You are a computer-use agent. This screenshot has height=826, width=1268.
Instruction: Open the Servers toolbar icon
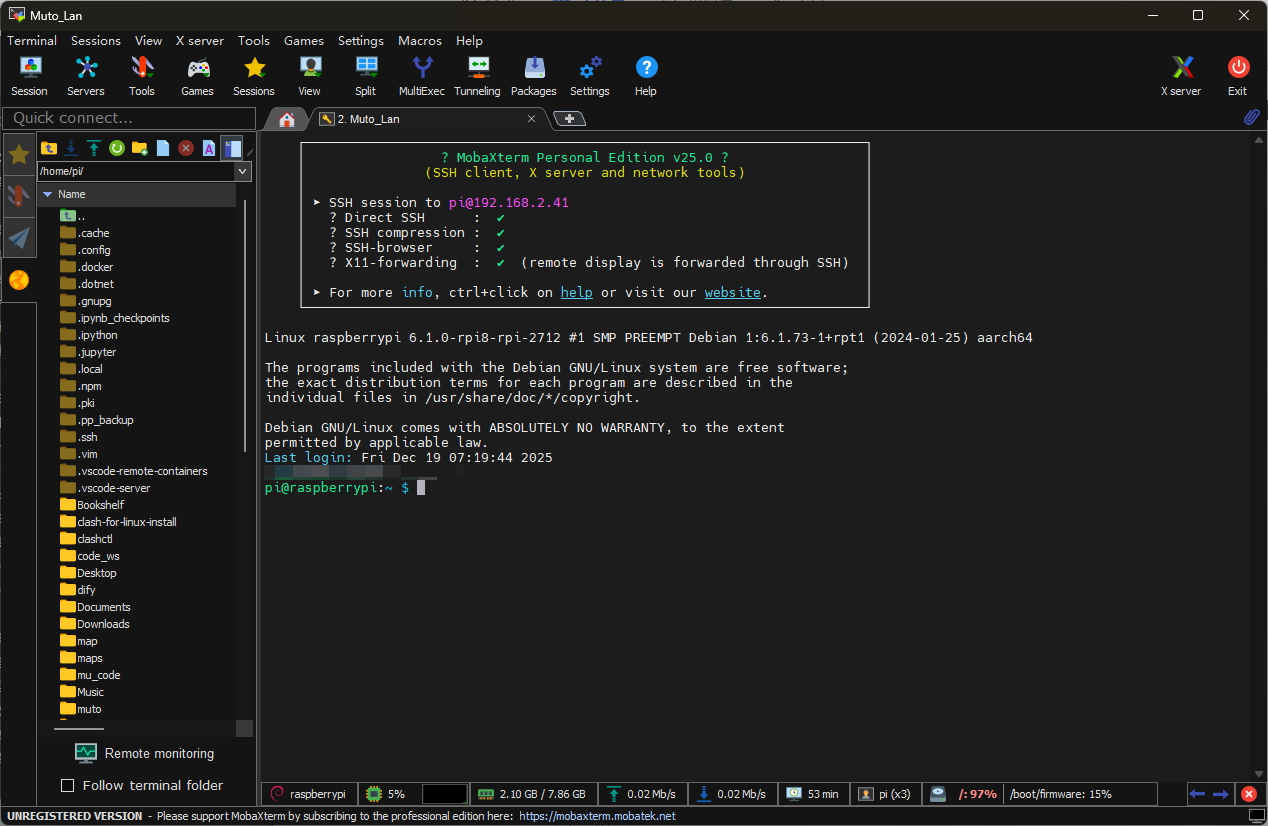(86, 76)
